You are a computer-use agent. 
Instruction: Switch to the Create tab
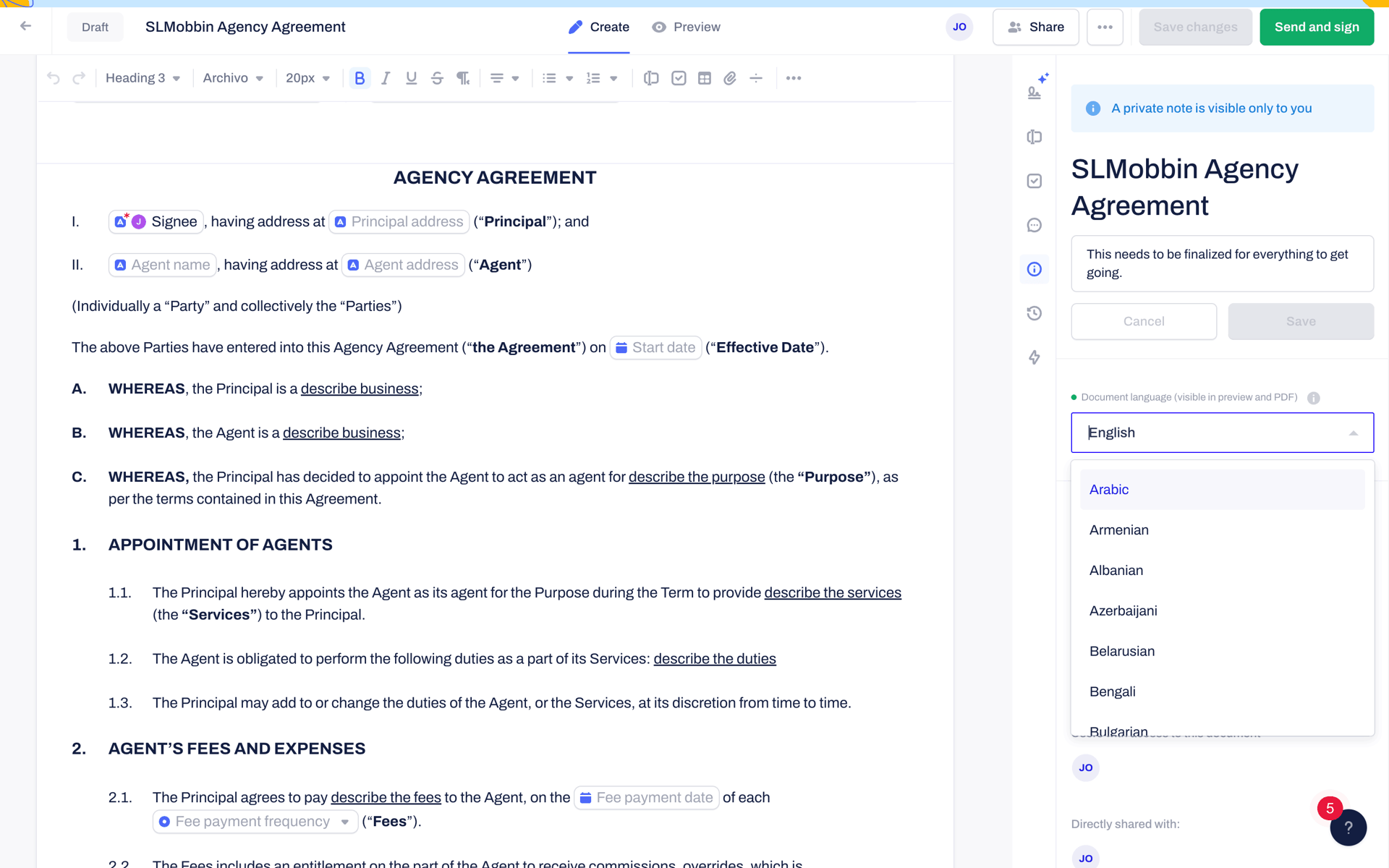[599, 27]
